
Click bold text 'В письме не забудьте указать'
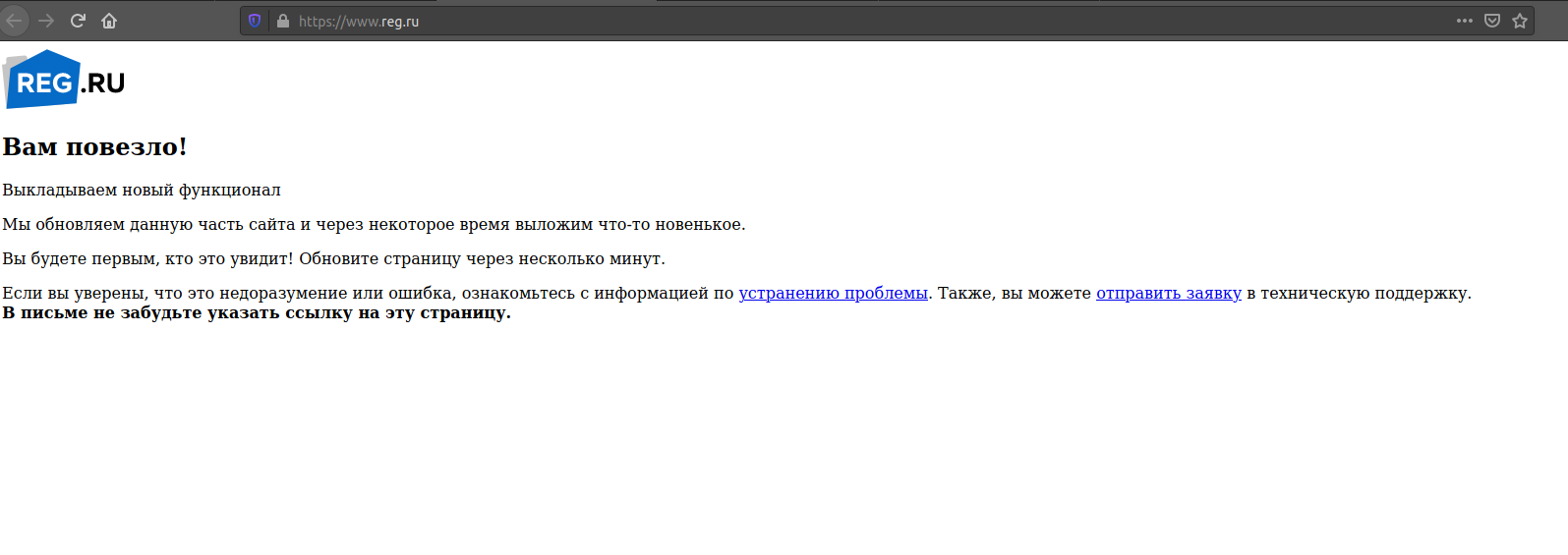[x=257, y=312]
